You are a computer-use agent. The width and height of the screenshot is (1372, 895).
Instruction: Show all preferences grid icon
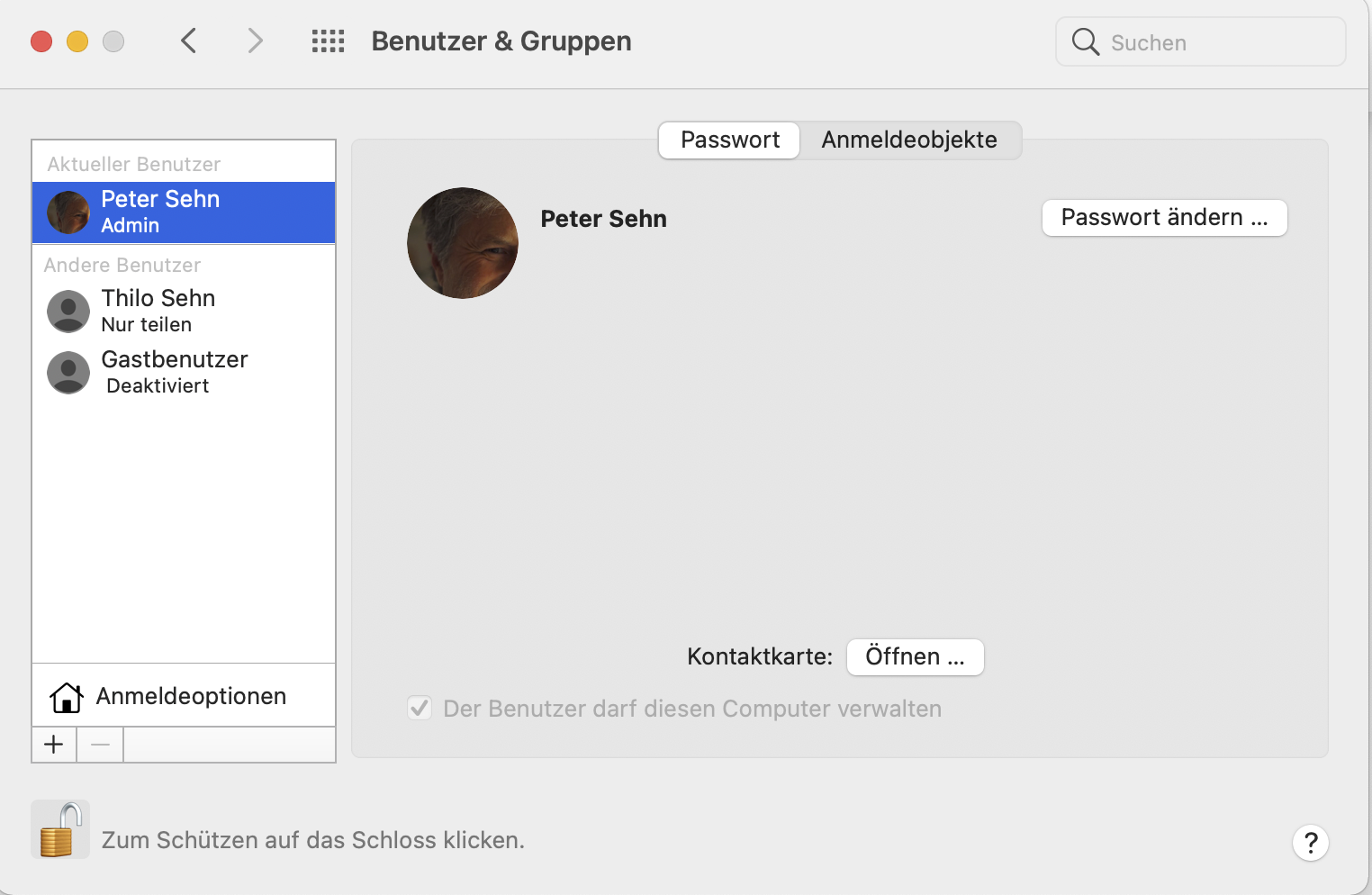pos(328,41)
